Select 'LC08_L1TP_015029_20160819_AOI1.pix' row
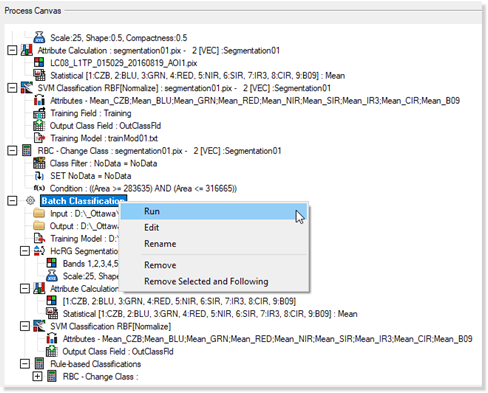 coord(123,63)
